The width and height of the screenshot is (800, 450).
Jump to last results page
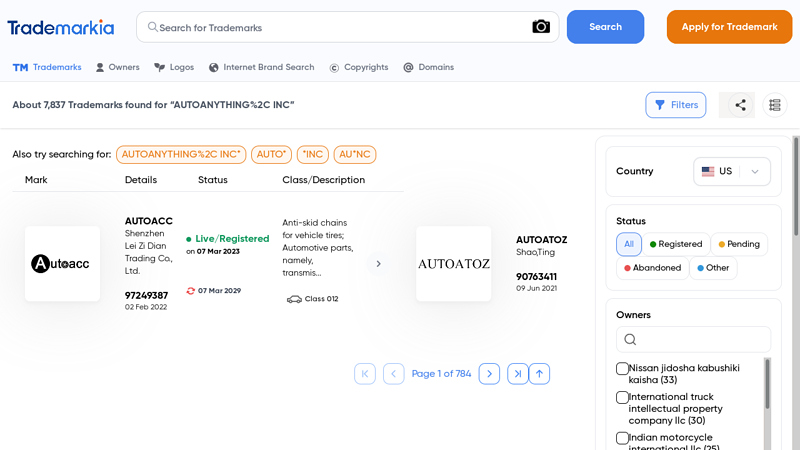(517, 374)
